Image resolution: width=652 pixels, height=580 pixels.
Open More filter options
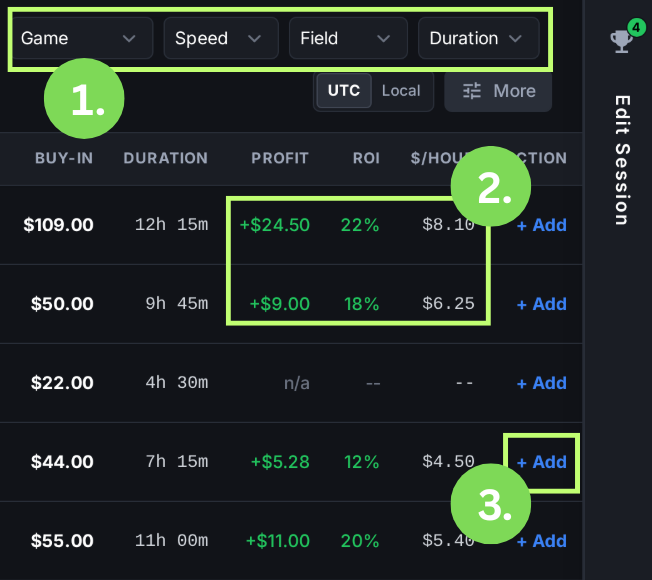[x=498, y=91]
